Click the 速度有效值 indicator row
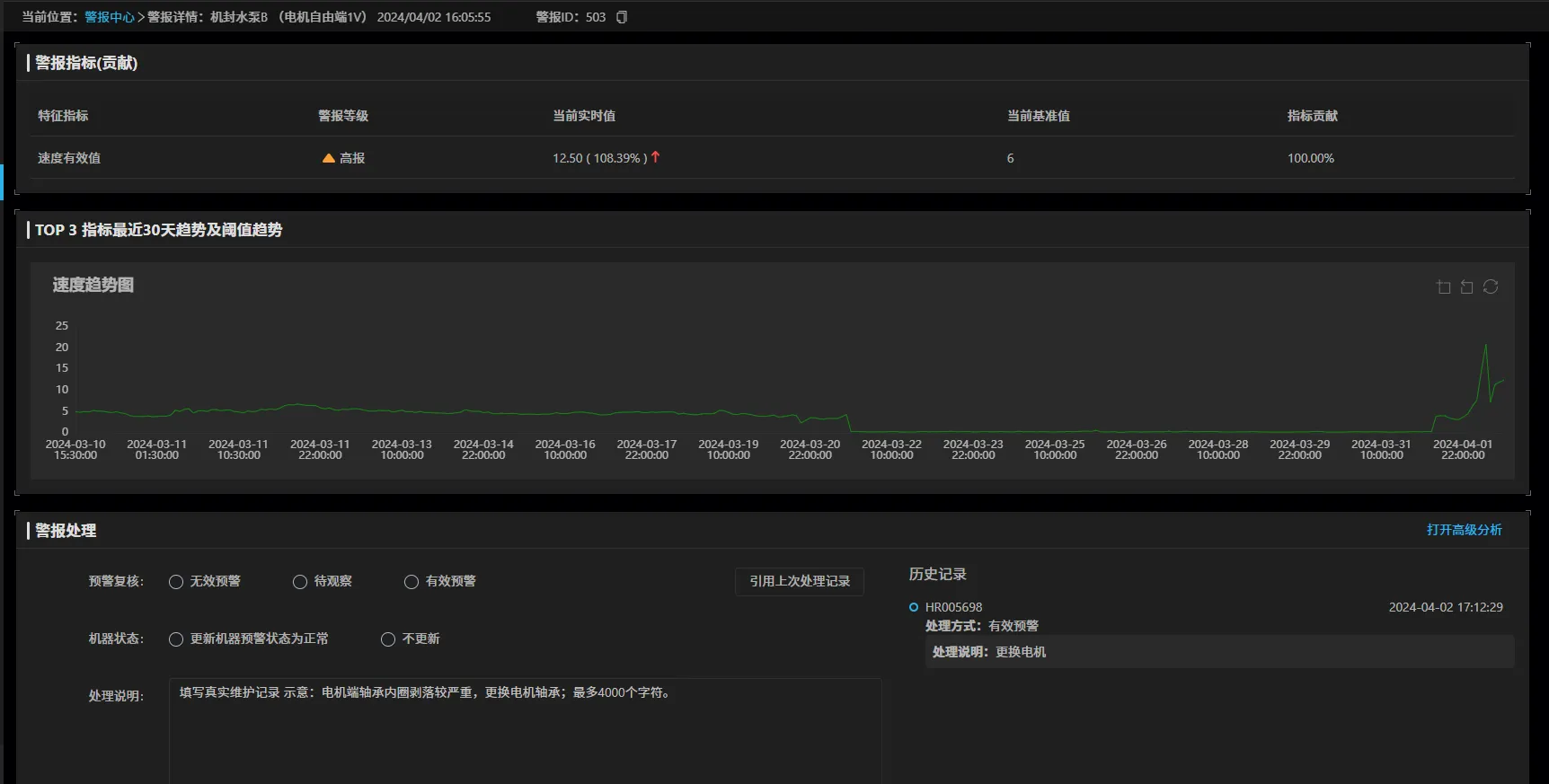This screenshot has height=784, width=1549. pos(69,158)
